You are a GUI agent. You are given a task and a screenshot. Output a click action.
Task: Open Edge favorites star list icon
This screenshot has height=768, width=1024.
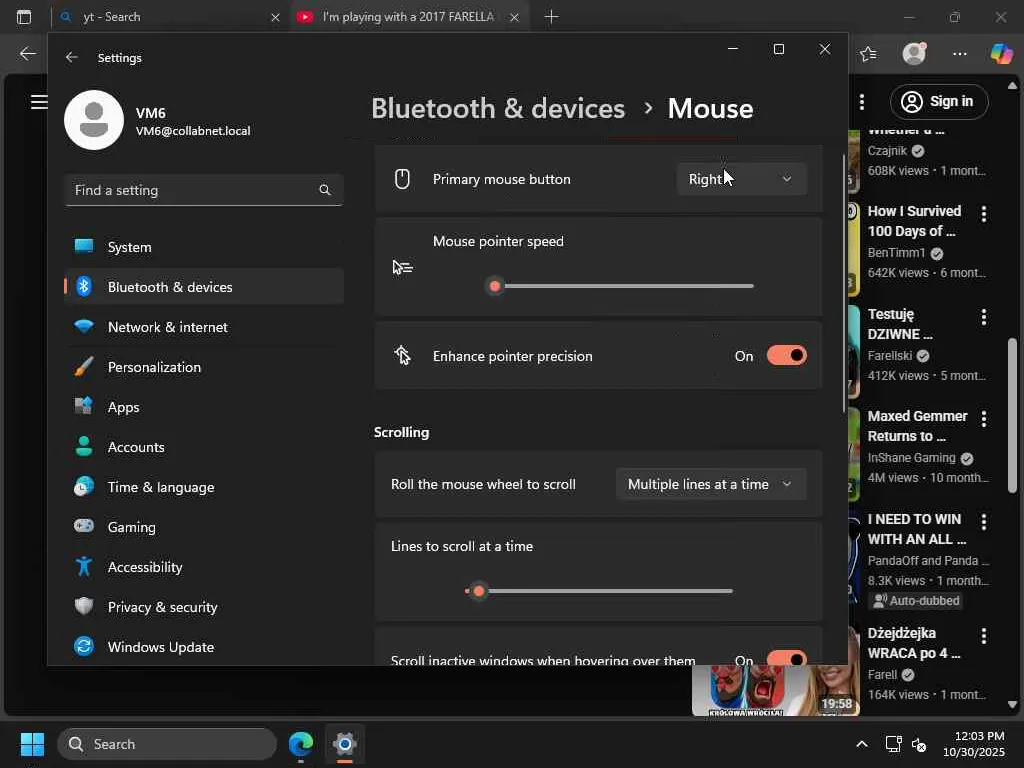[868, 54]
